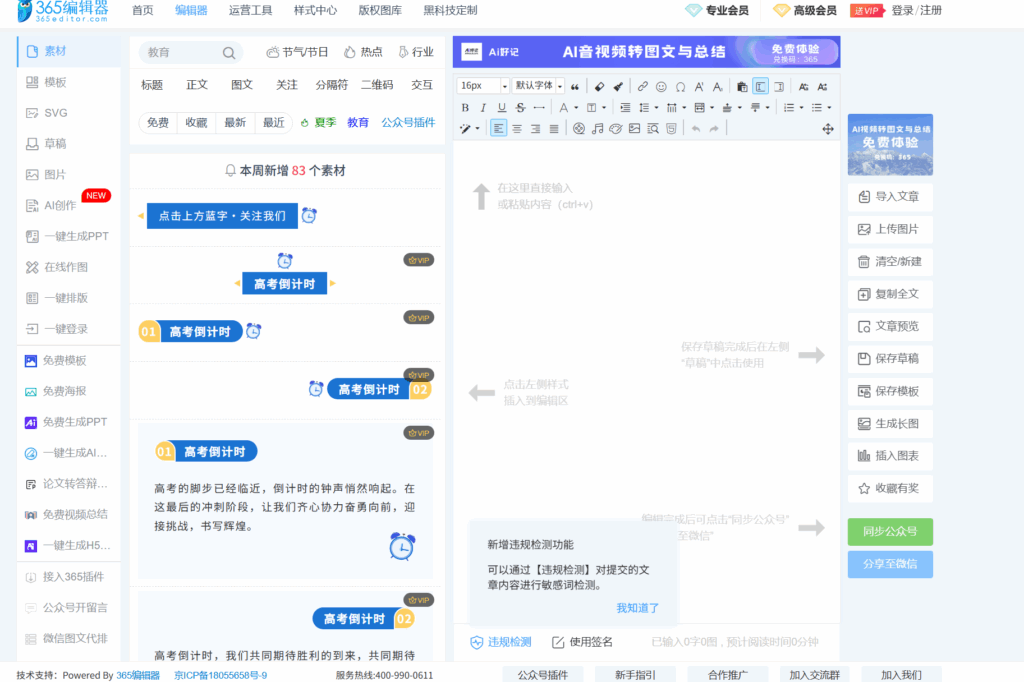Insert a special character with the Omega icon
This screenshot has width=1024, height=682.
680,86
